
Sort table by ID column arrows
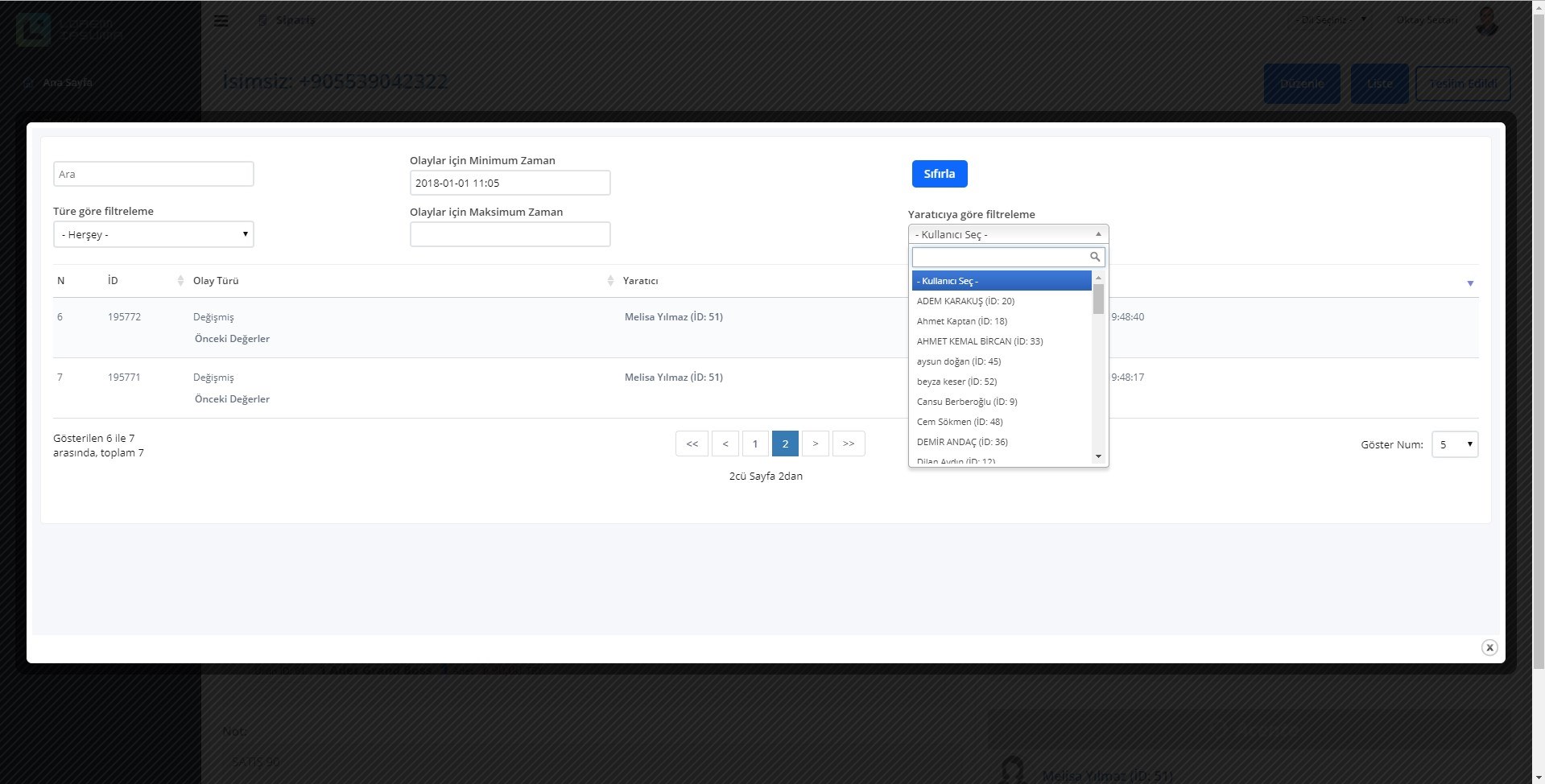tap(180, 281)
